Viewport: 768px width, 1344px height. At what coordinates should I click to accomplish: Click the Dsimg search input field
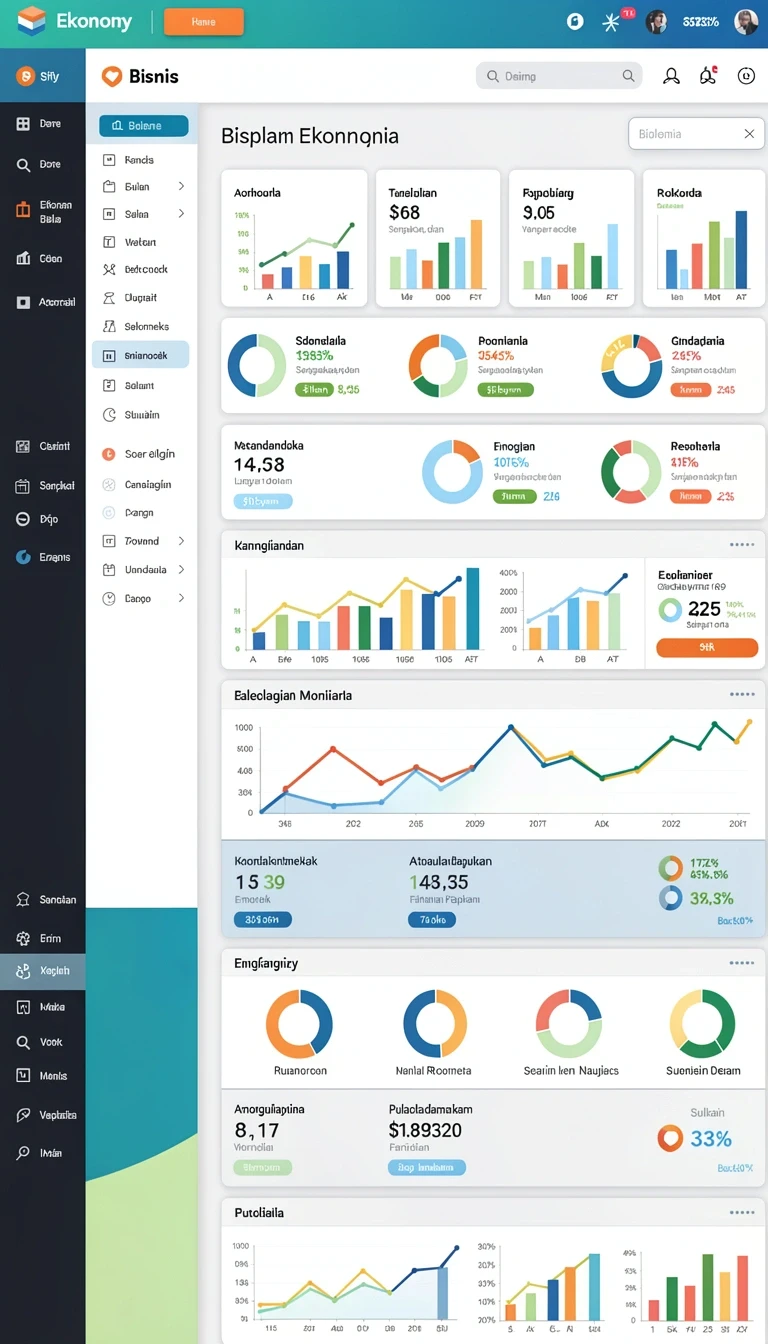coord(558,76)
